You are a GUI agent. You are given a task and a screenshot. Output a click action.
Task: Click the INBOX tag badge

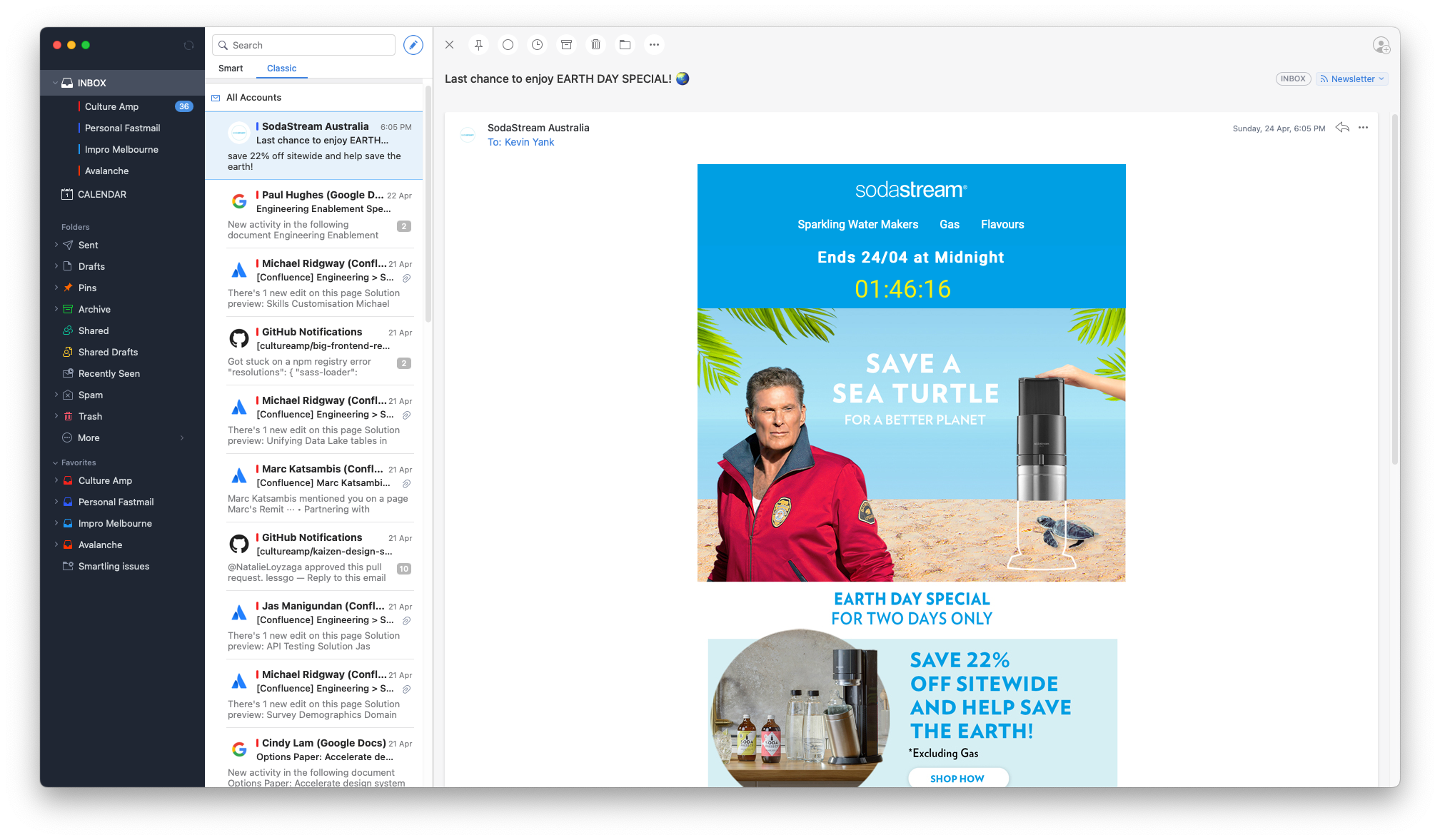click(1293, 79)
